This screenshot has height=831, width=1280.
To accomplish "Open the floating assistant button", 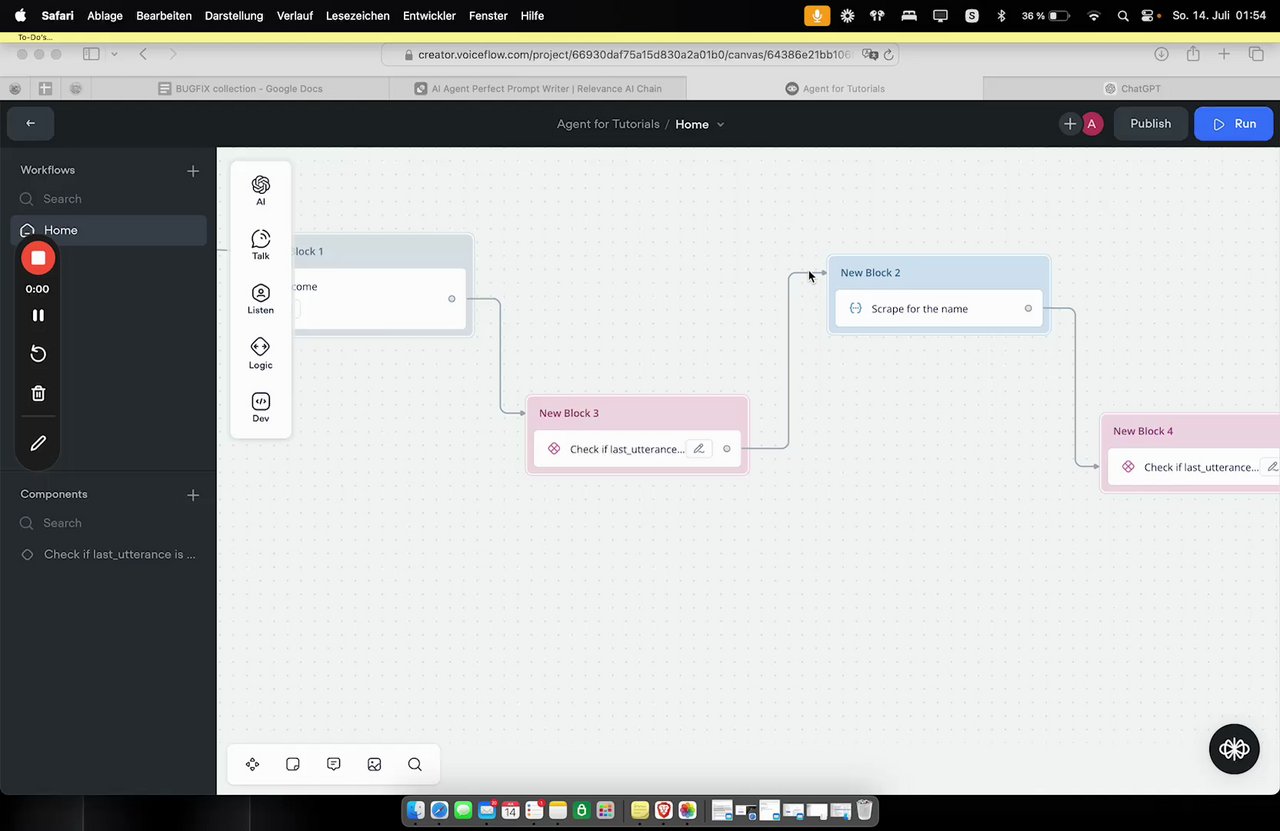I will 1234,749.
